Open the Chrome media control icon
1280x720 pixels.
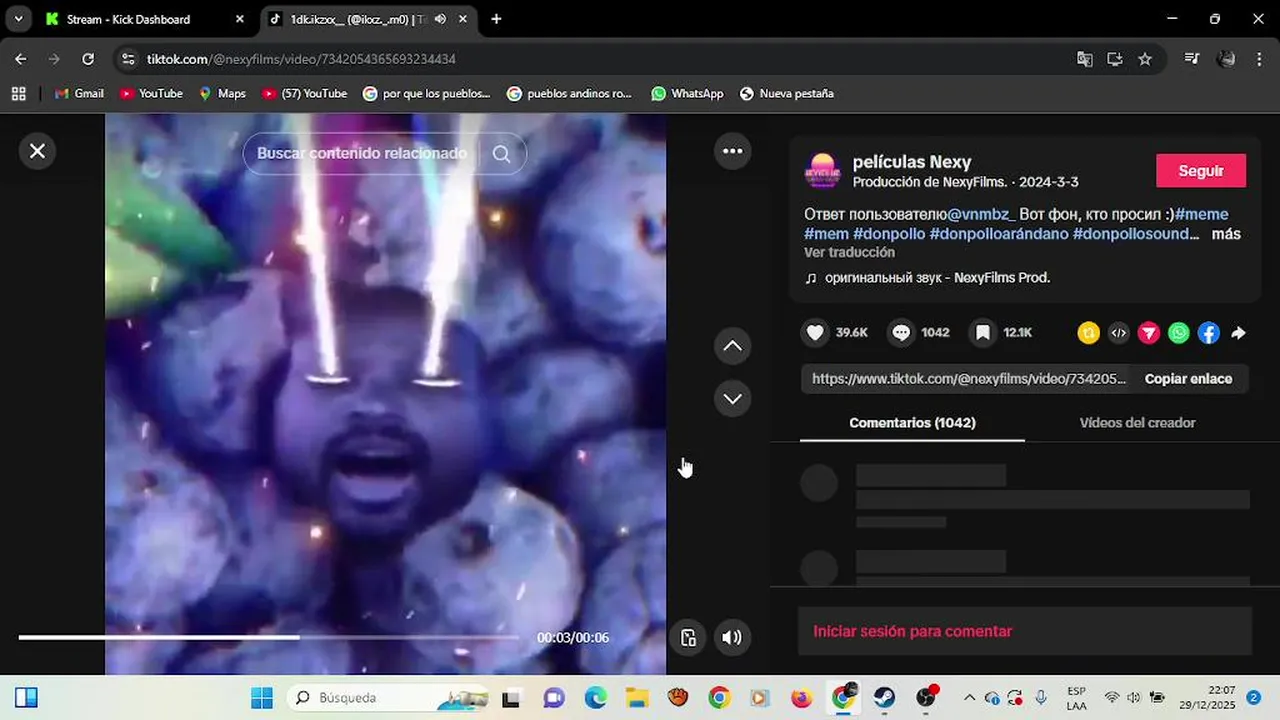coord(1191,59)
